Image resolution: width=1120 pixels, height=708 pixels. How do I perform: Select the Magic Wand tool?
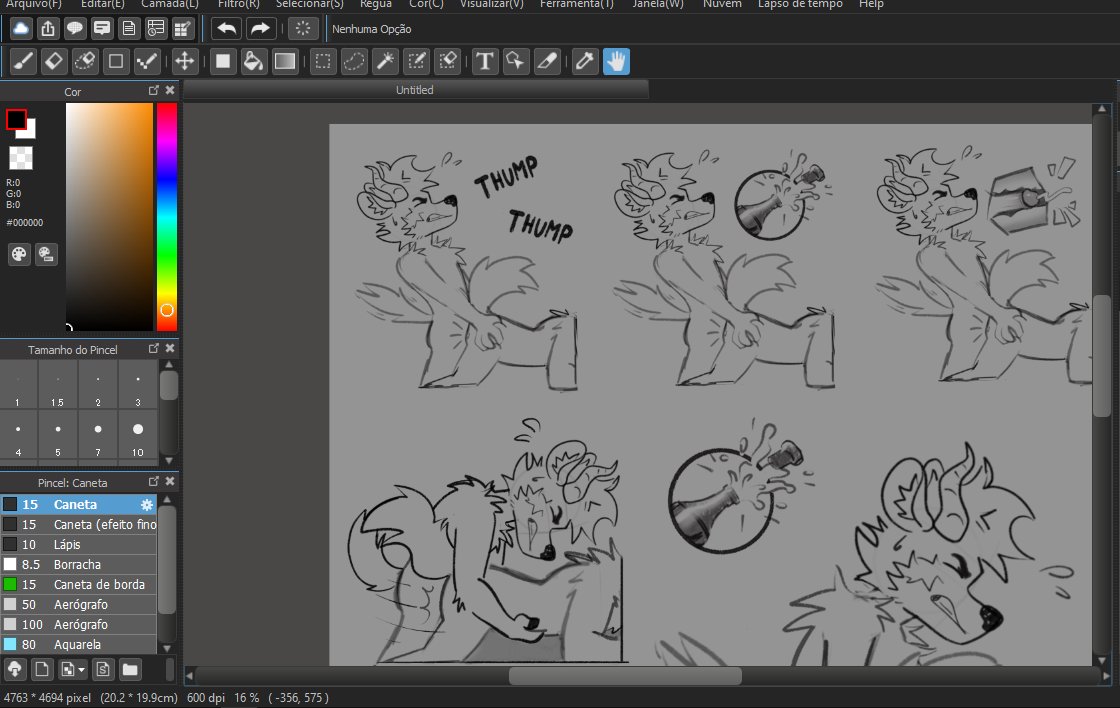[x=385, y=61]
